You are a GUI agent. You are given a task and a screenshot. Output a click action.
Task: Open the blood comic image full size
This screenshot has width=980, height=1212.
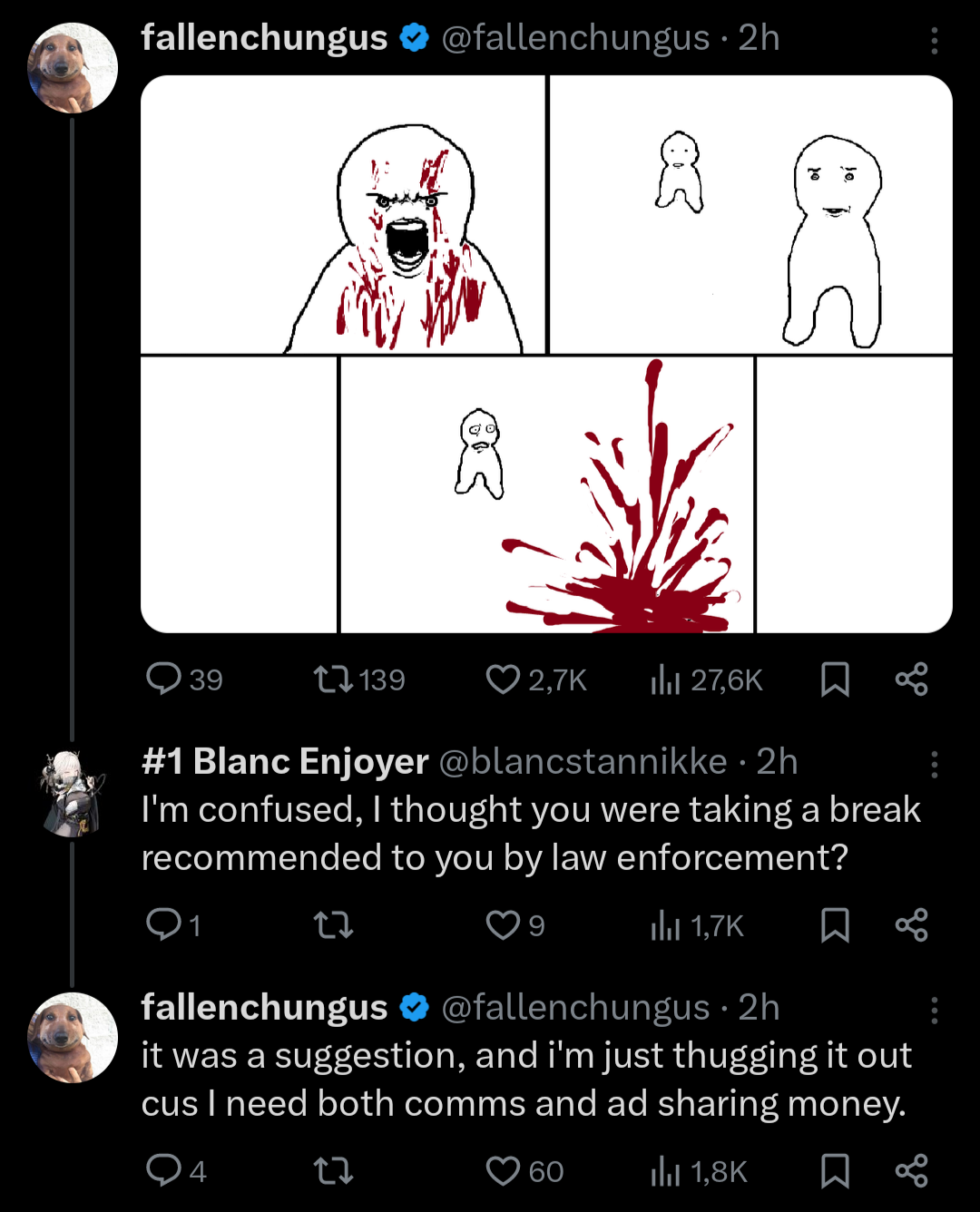(546, 354)
